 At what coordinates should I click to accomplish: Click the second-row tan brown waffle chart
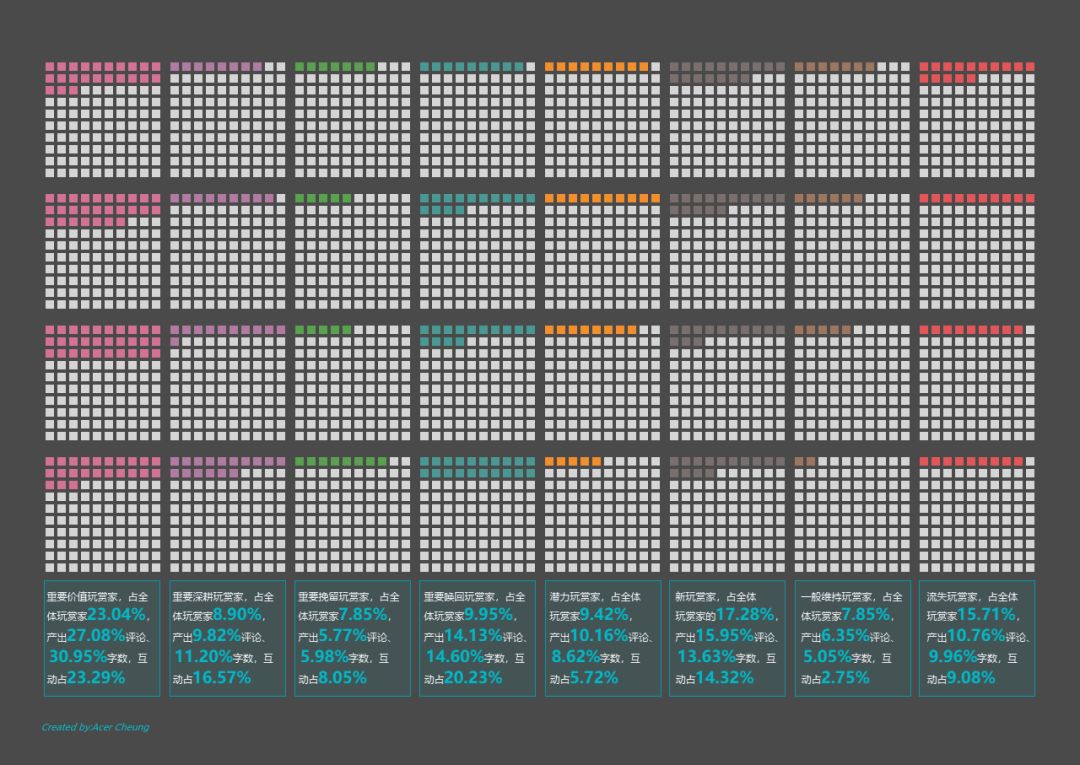coord(852,251)
